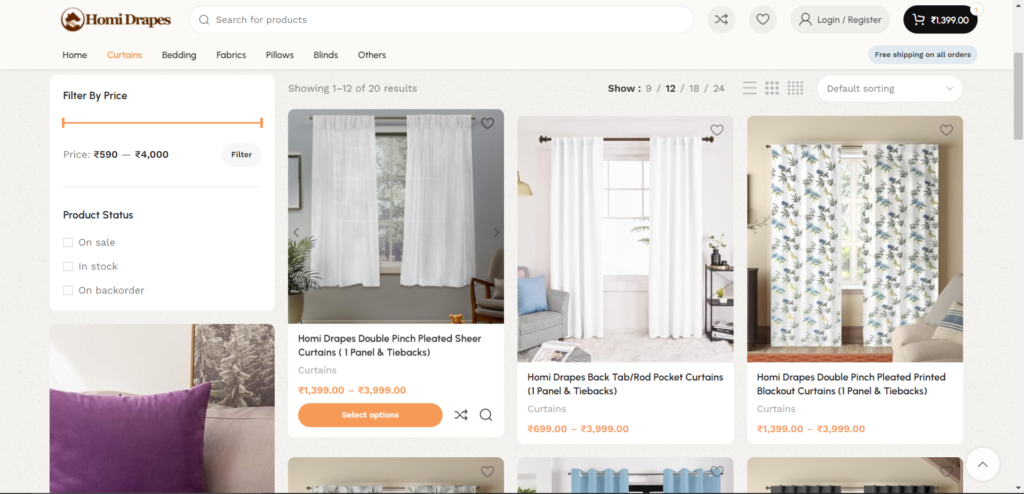This screenshot has width=1024, height=494.
Task: Open the Default sorting dropdown
Action: [889, 88]
